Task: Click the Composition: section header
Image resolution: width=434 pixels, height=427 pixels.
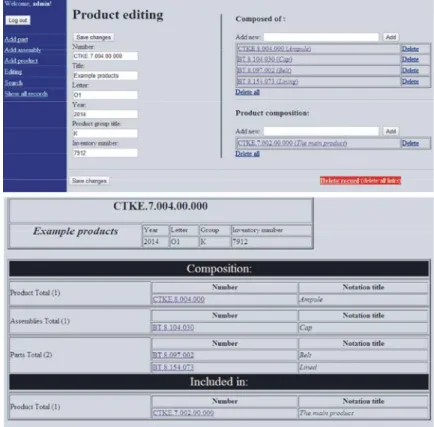Action: pos(219,269)
